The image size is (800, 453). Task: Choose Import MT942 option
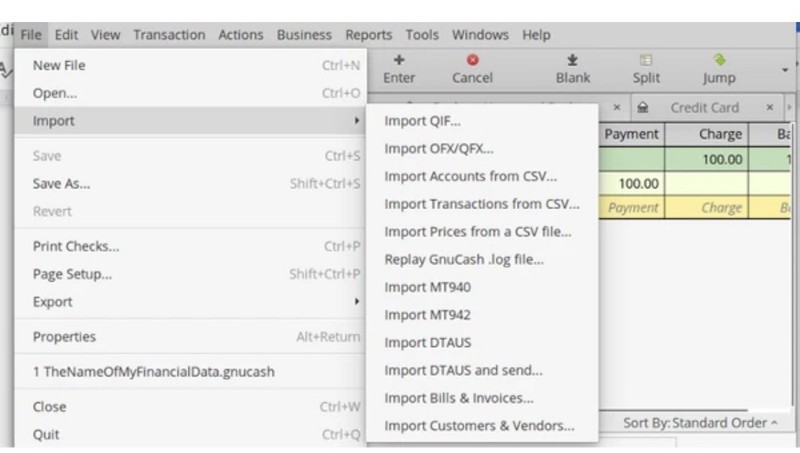[x=482, y=315]
